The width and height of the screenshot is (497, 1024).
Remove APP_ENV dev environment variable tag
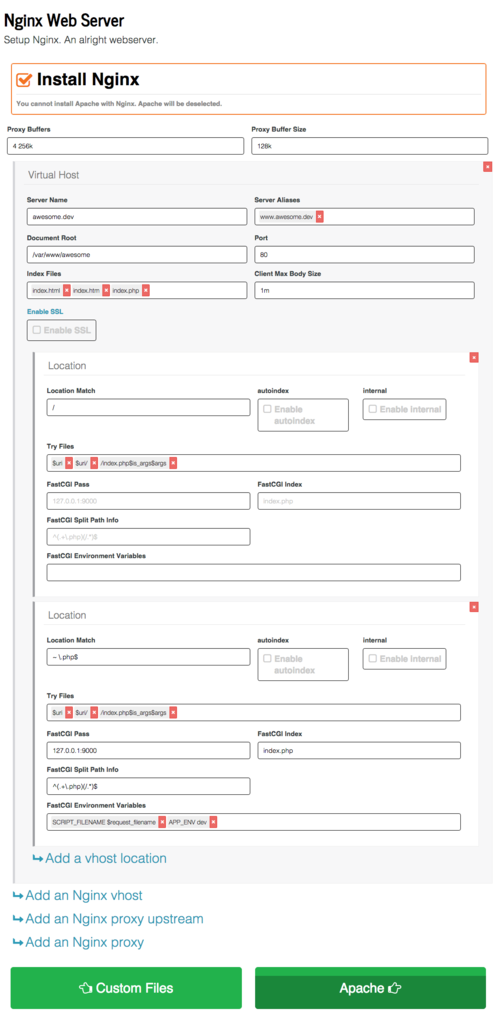(213, 822)
